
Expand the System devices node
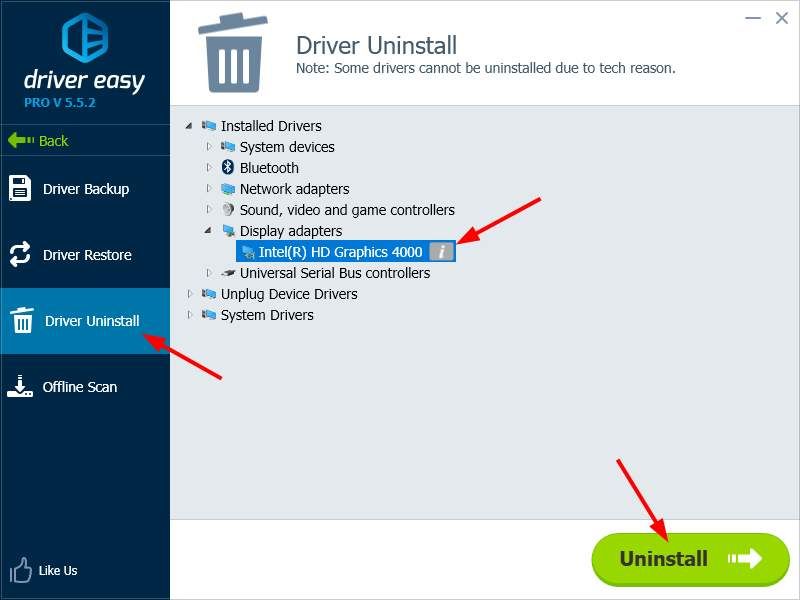click(x=209, y=147)
